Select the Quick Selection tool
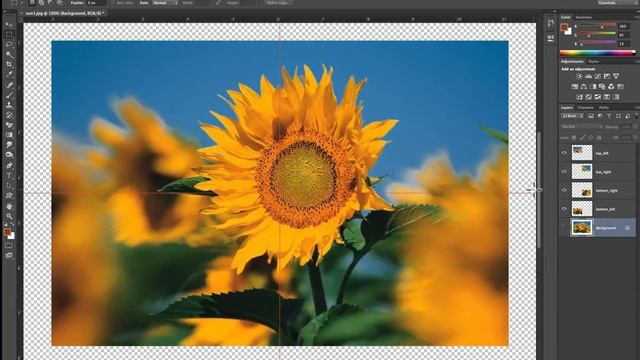This screenshot has width=640, height=360. coord(9,55)
